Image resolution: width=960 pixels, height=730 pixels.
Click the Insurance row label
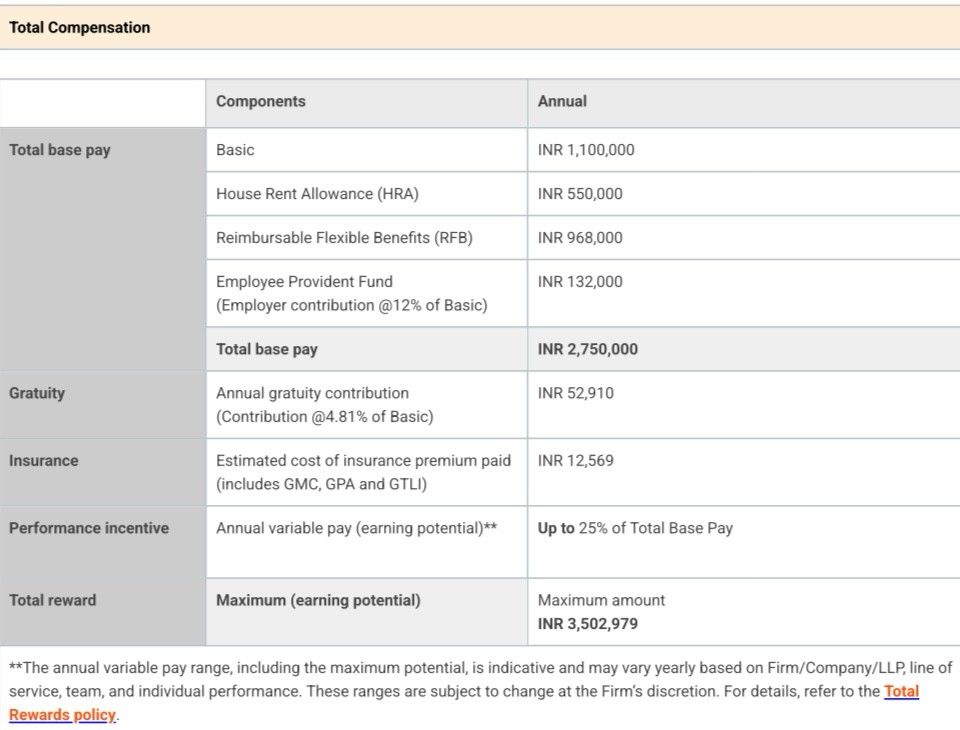pos(43,461)
